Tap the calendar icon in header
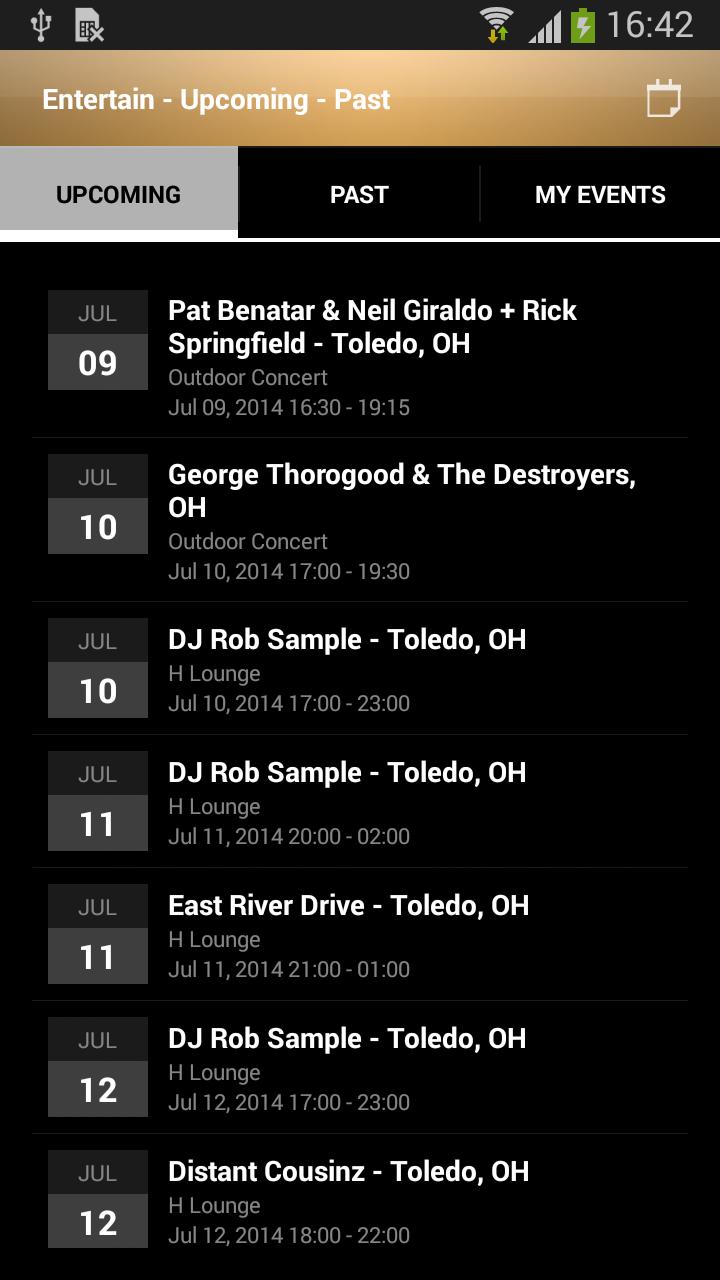 [x=663, y=99]
